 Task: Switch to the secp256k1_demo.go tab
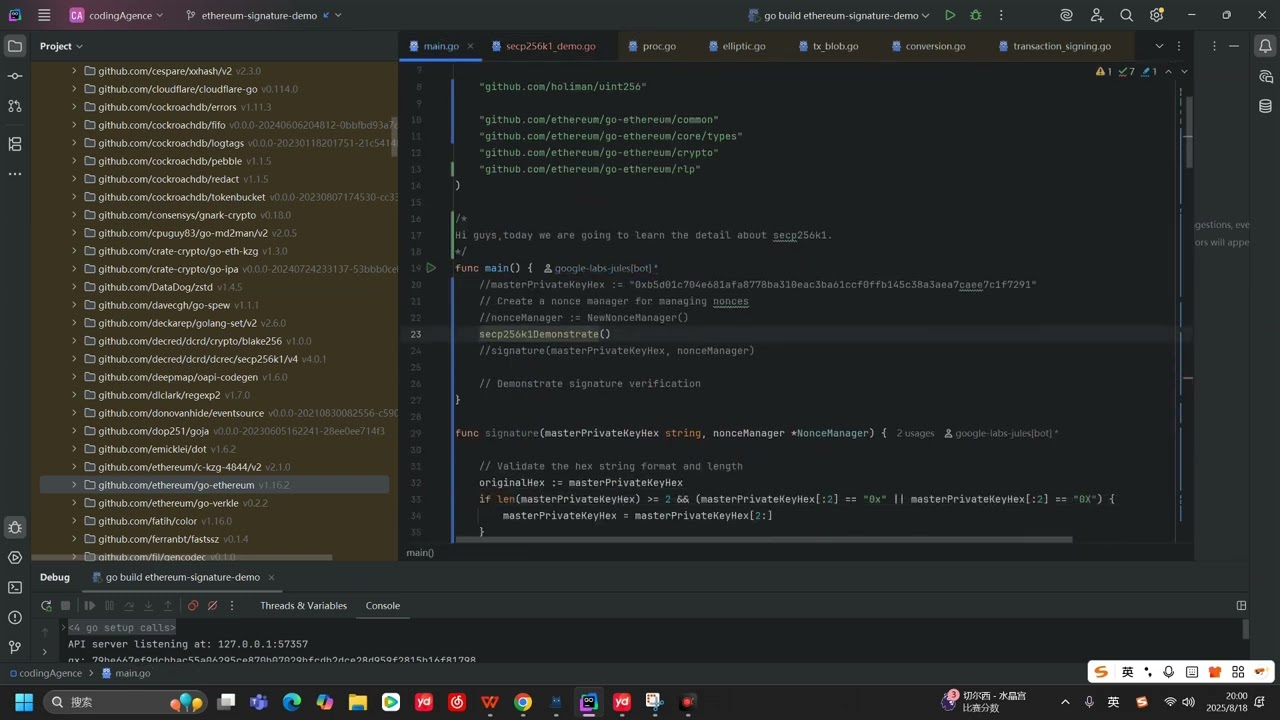pos(550,46)
